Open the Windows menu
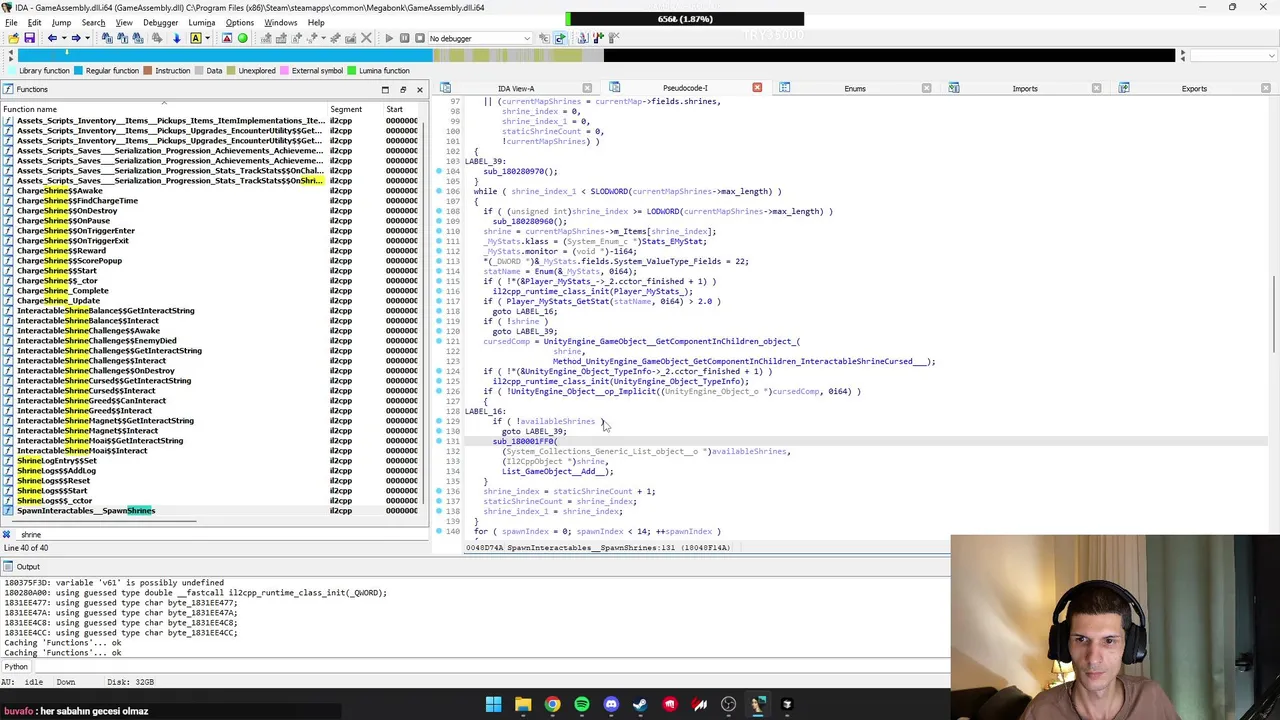Image resolution: width=1280 pixels, height=720 pixels. [280, 22]
